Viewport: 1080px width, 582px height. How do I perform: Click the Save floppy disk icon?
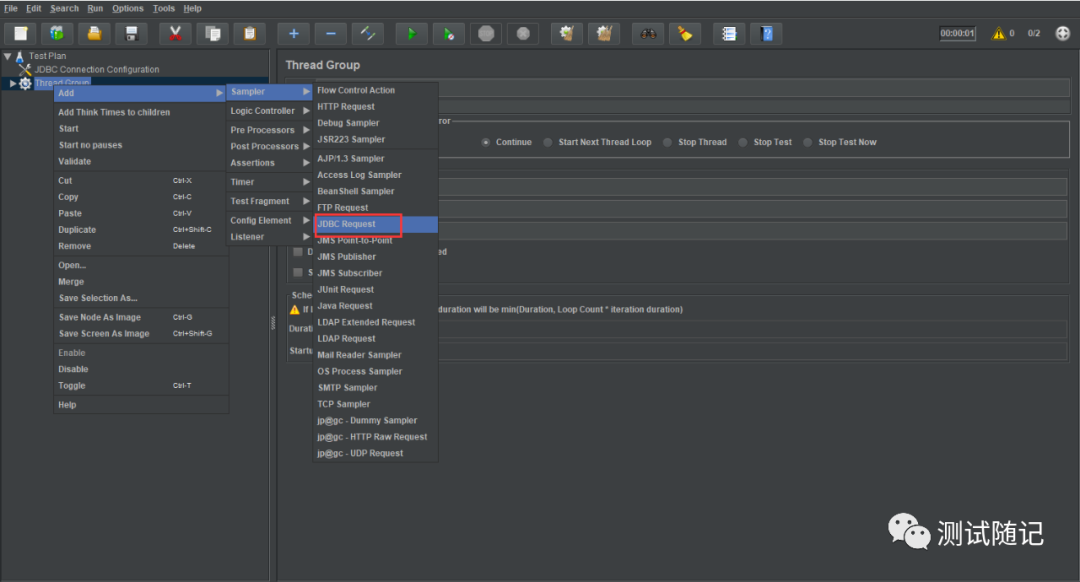132,33
